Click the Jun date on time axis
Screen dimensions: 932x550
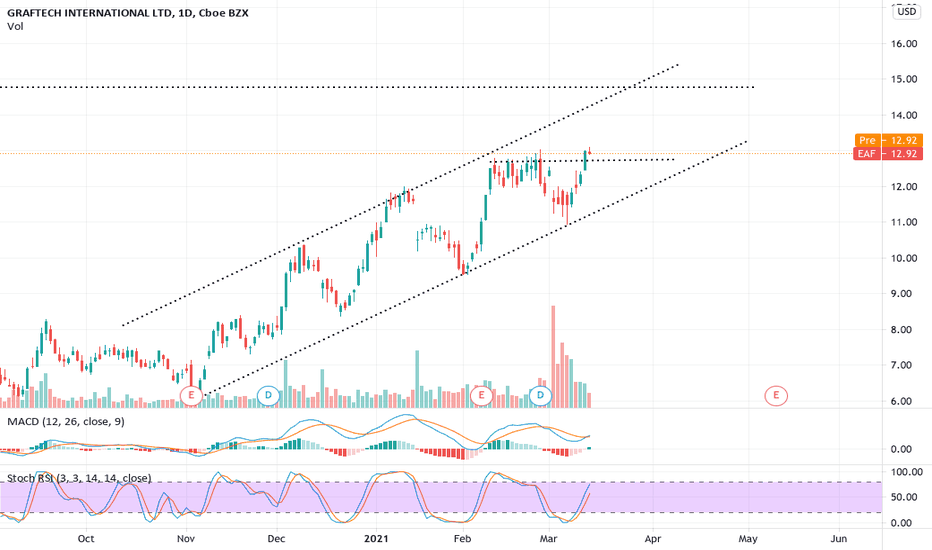pos(839,539)
